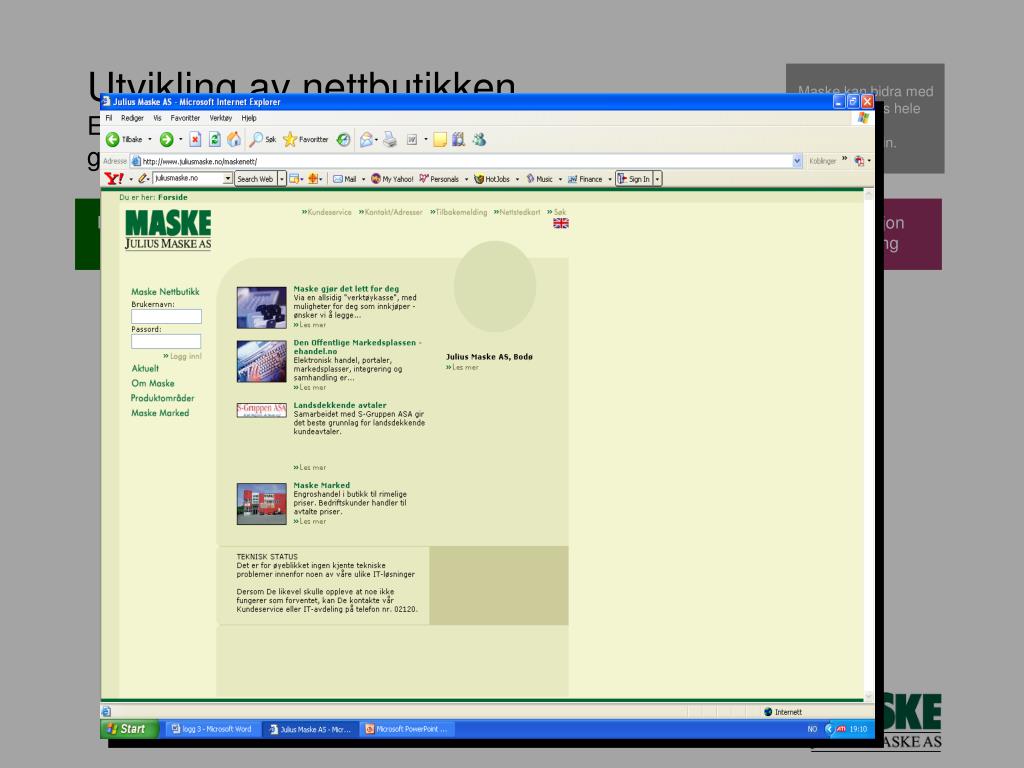
Task: Switch language with the UK flag
Action: [561, 223]
